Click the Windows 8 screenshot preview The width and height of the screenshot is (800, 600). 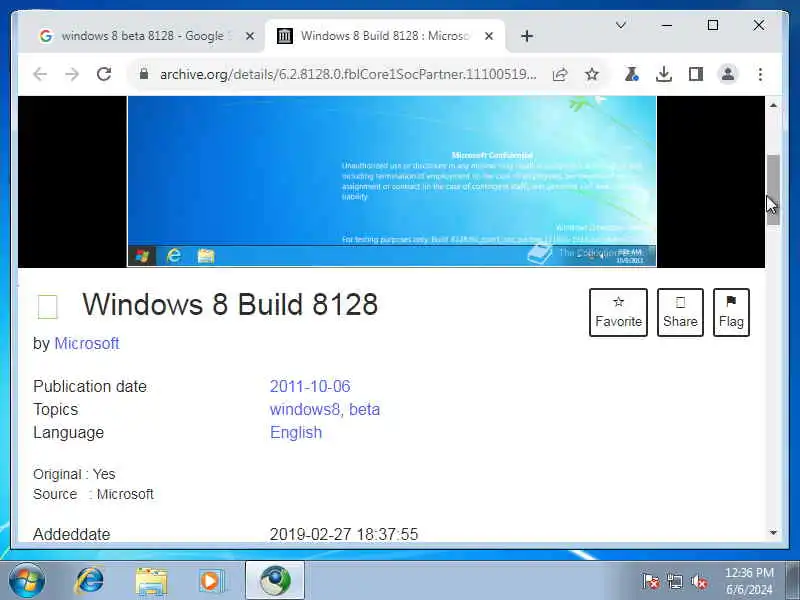[391, 181]
